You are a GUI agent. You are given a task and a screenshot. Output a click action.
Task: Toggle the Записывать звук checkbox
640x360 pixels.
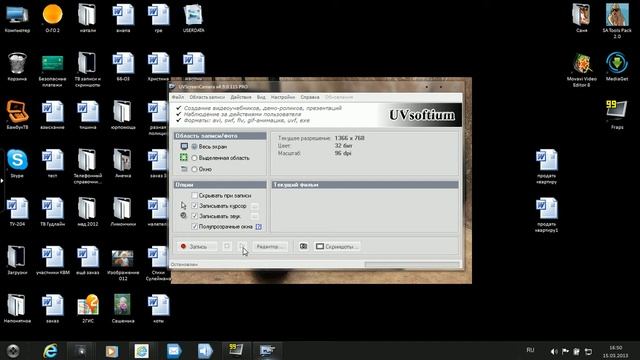tap(195, 216)
